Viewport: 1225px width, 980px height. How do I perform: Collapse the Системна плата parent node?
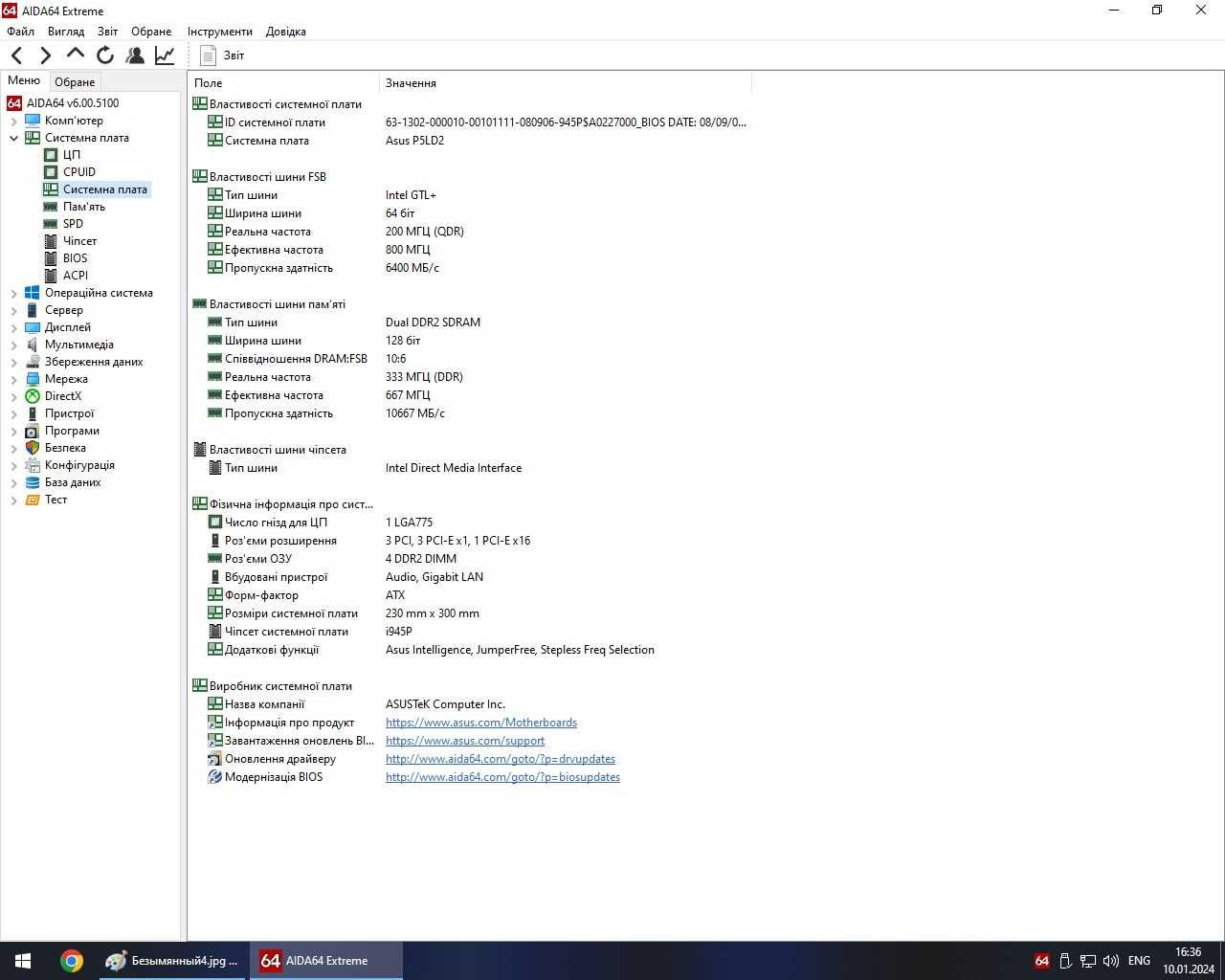(13, 138)
